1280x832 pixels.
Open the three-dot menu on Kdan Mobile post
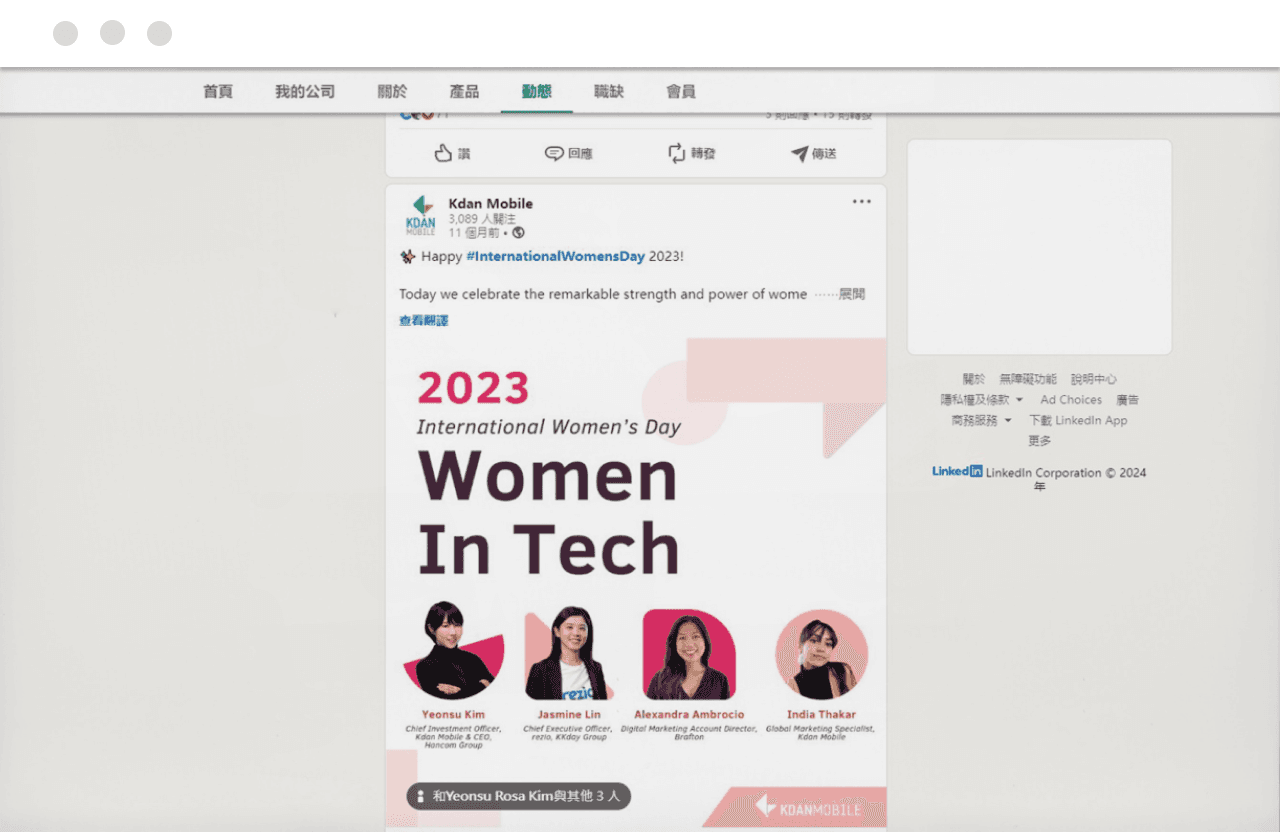coord(861,201)
